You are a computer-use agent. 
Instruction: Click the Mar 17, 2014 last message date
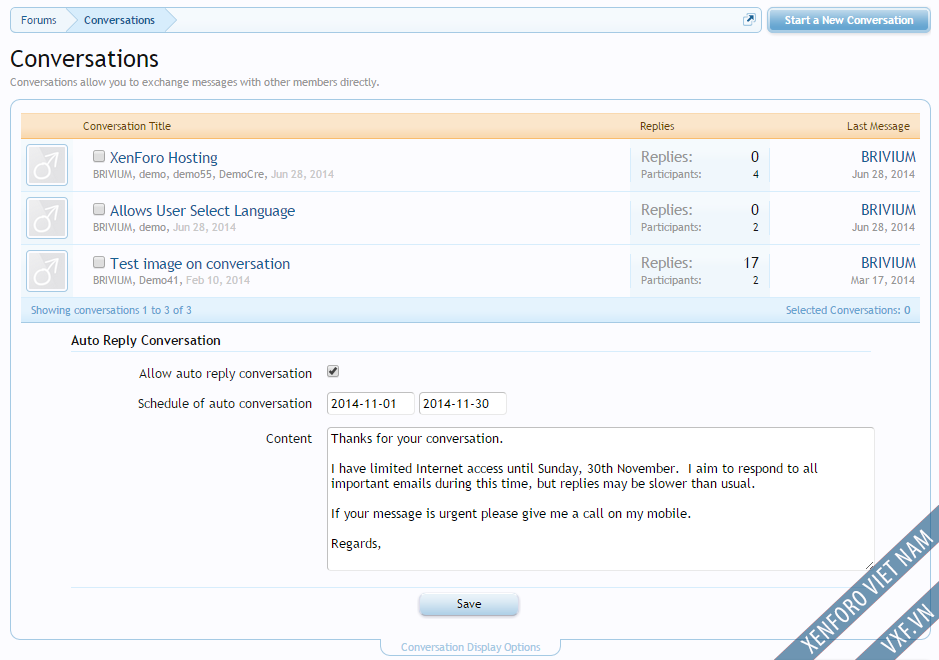coord(883,280)
